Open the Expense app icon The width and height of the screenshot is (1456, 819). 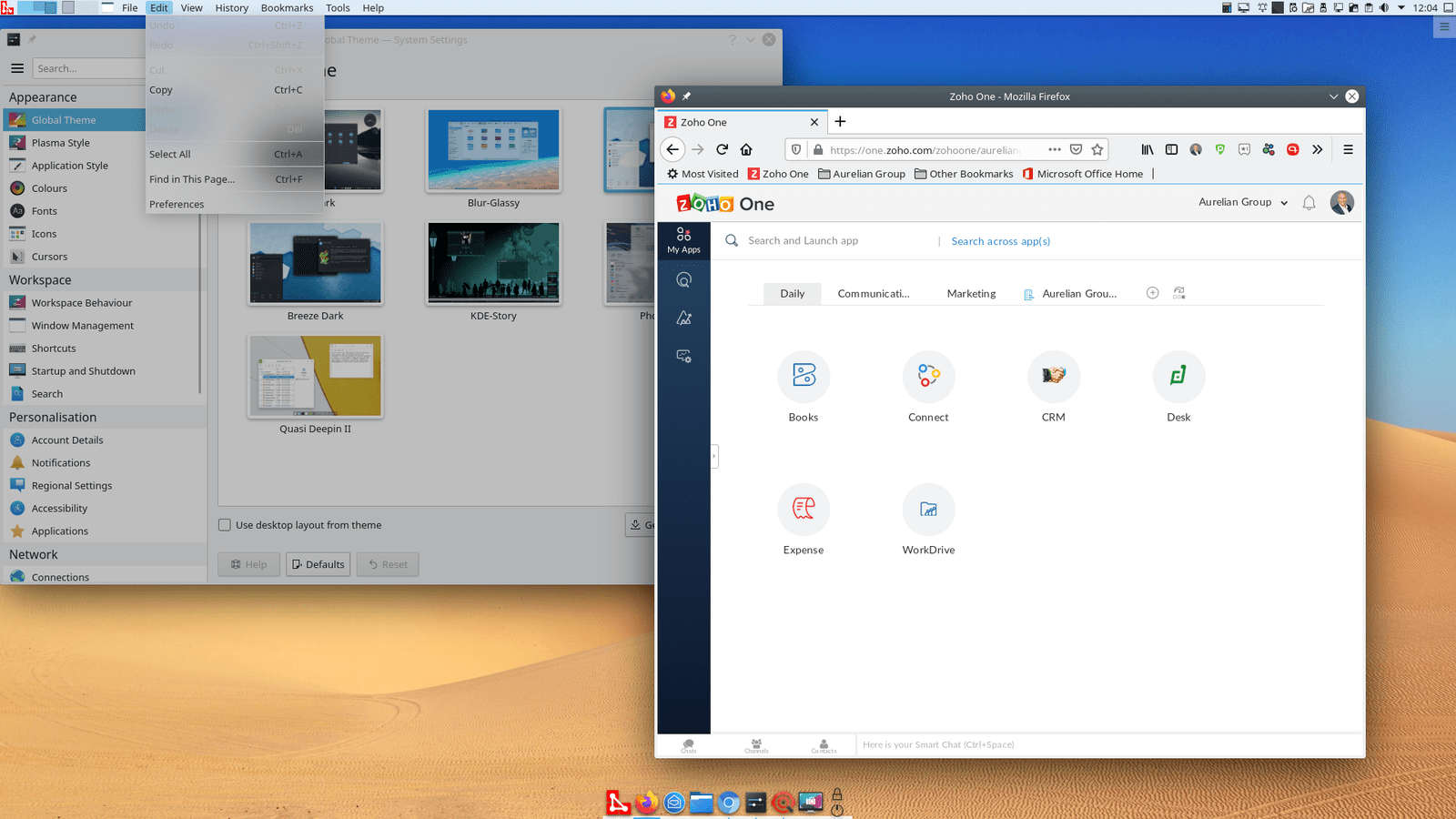pos(804,509)
